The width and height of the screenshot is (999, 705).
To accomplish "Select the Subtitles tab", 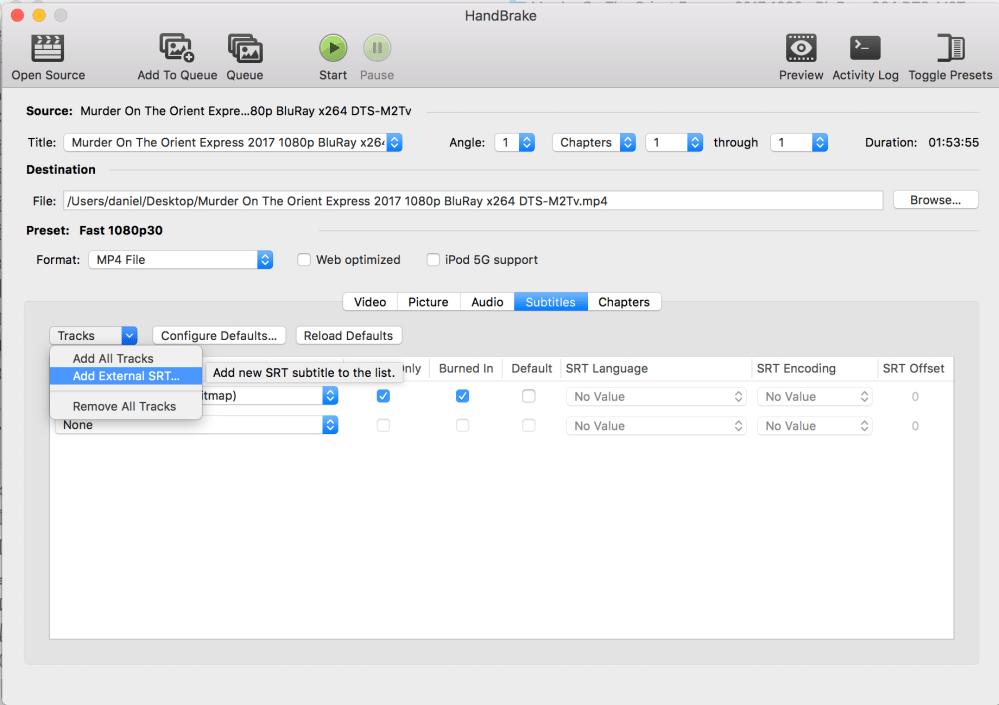I will click(550, 302).
